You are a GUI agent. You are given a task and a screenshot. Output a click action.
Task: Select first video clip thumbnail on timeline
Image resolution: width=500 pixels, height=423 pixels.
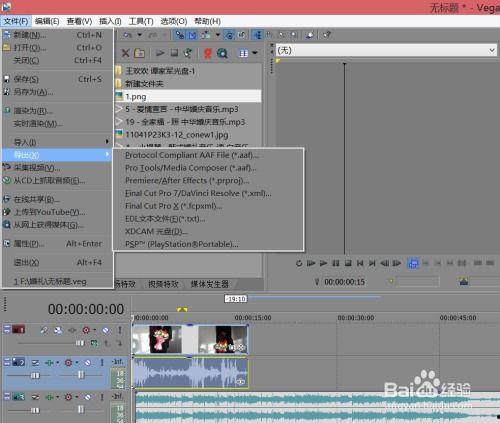(x=157, y=339)
